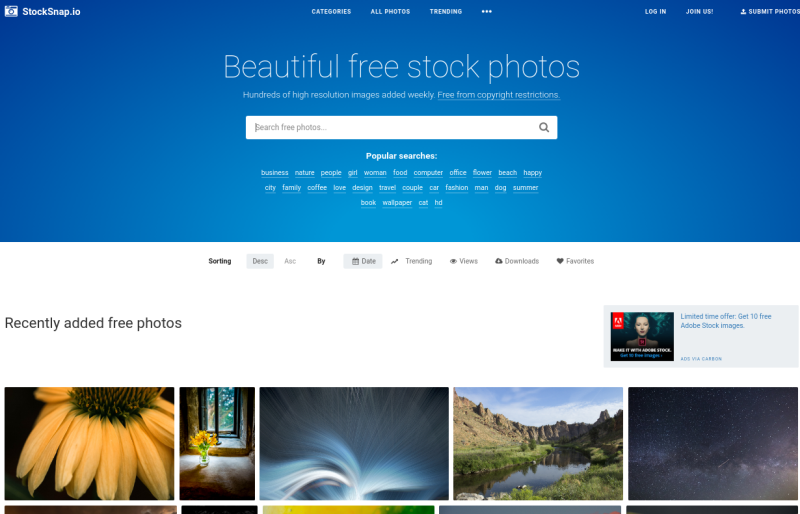The image size is (800, 514).
Task: Sort by Date calendar icon
Action: point(356,261)
